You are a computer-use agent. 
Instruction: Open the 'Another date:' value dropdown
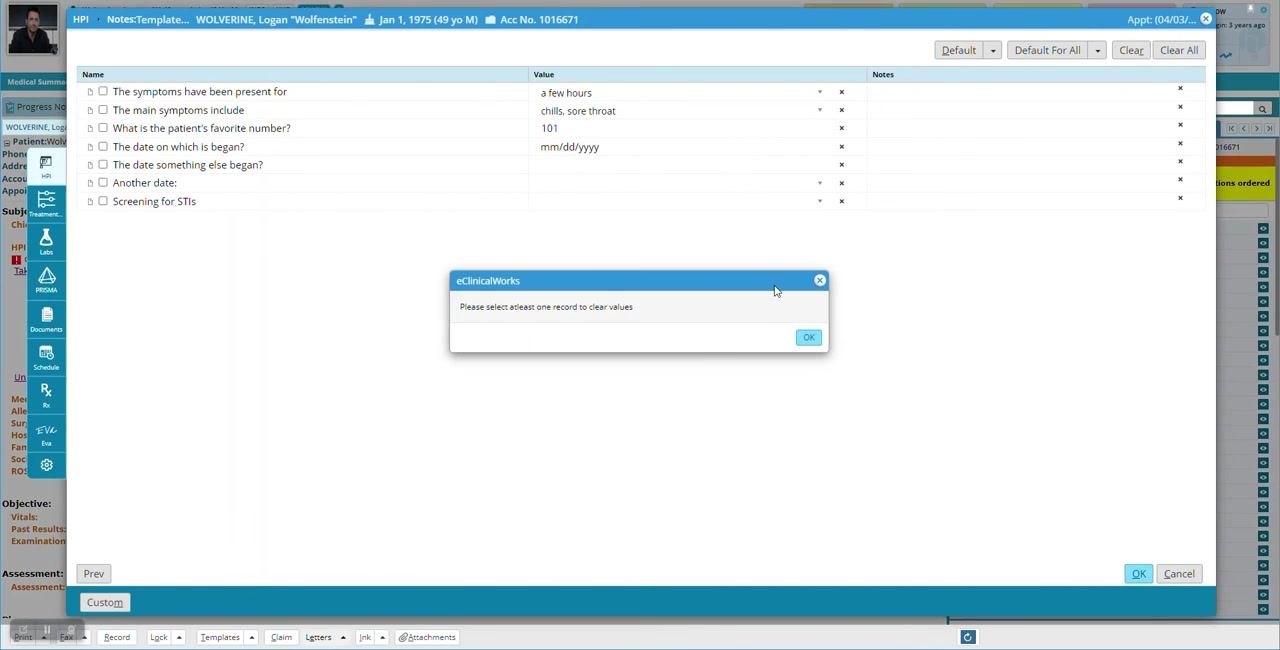820,183
